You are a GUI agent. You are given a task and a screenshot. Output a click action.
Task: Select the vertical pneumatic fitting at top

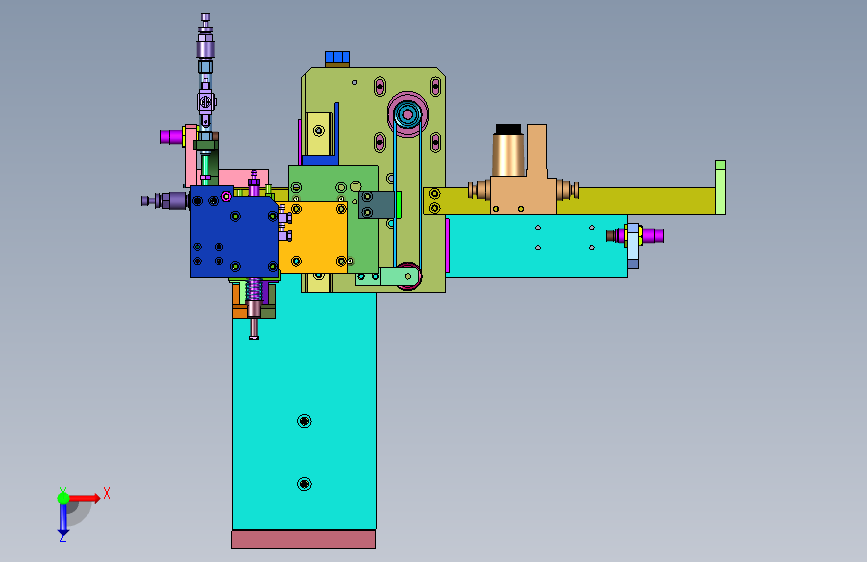[x=205, y=44]
